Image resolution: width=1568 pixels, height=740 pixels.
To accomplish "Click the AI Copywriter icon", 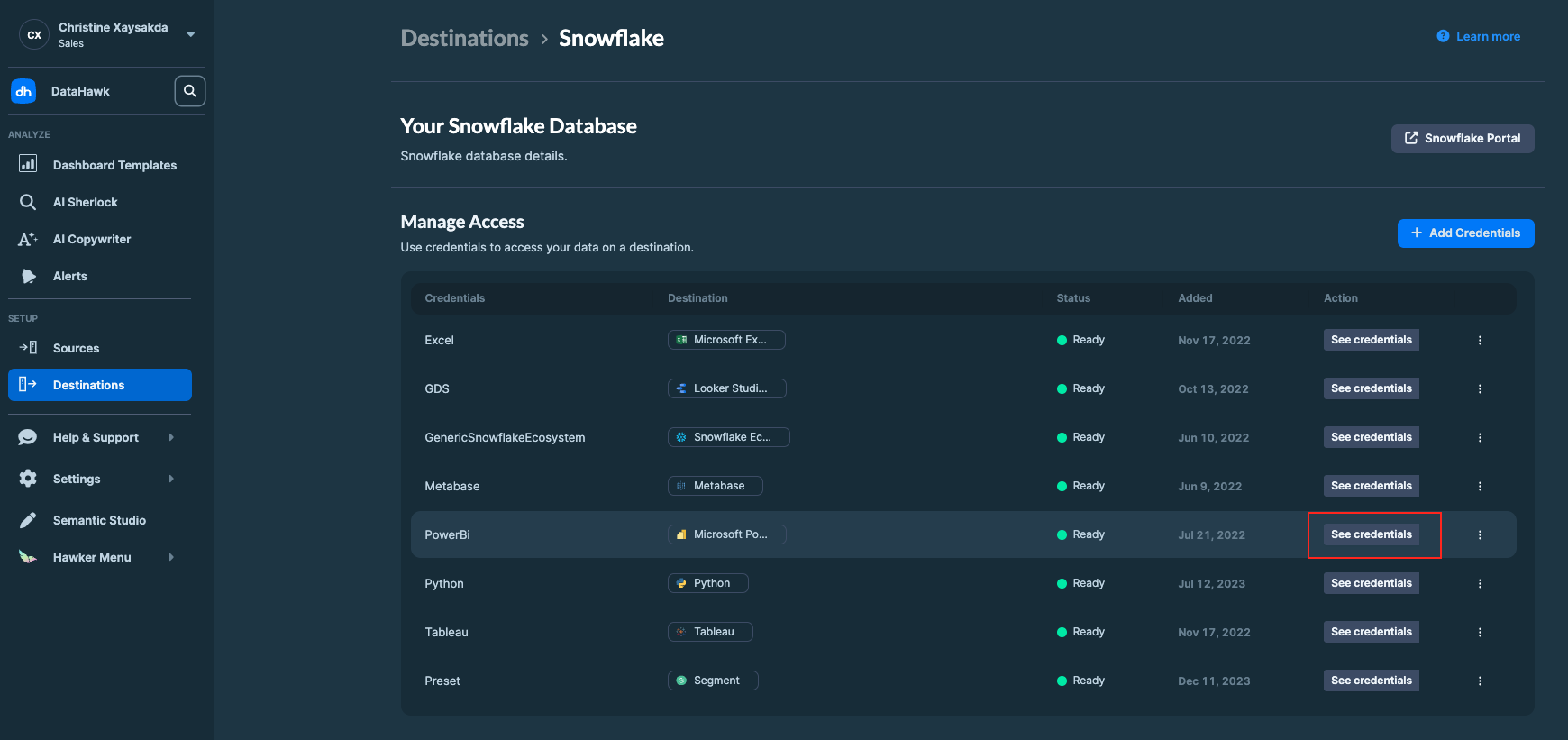I will coord(28,239).
